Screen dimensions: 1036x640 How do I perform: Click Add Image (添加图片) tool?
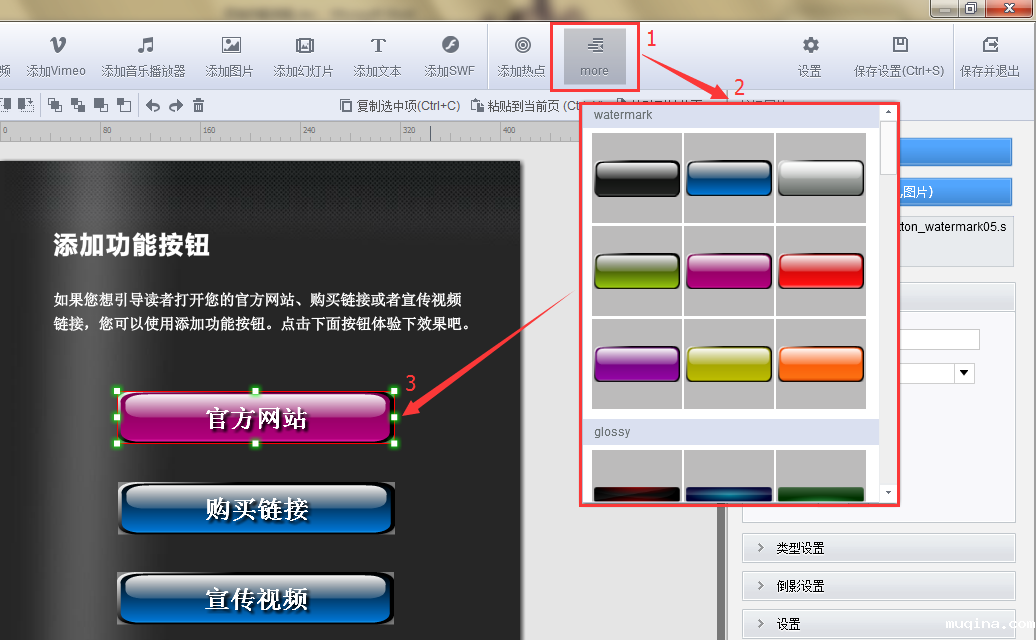(x=230, y=56)
